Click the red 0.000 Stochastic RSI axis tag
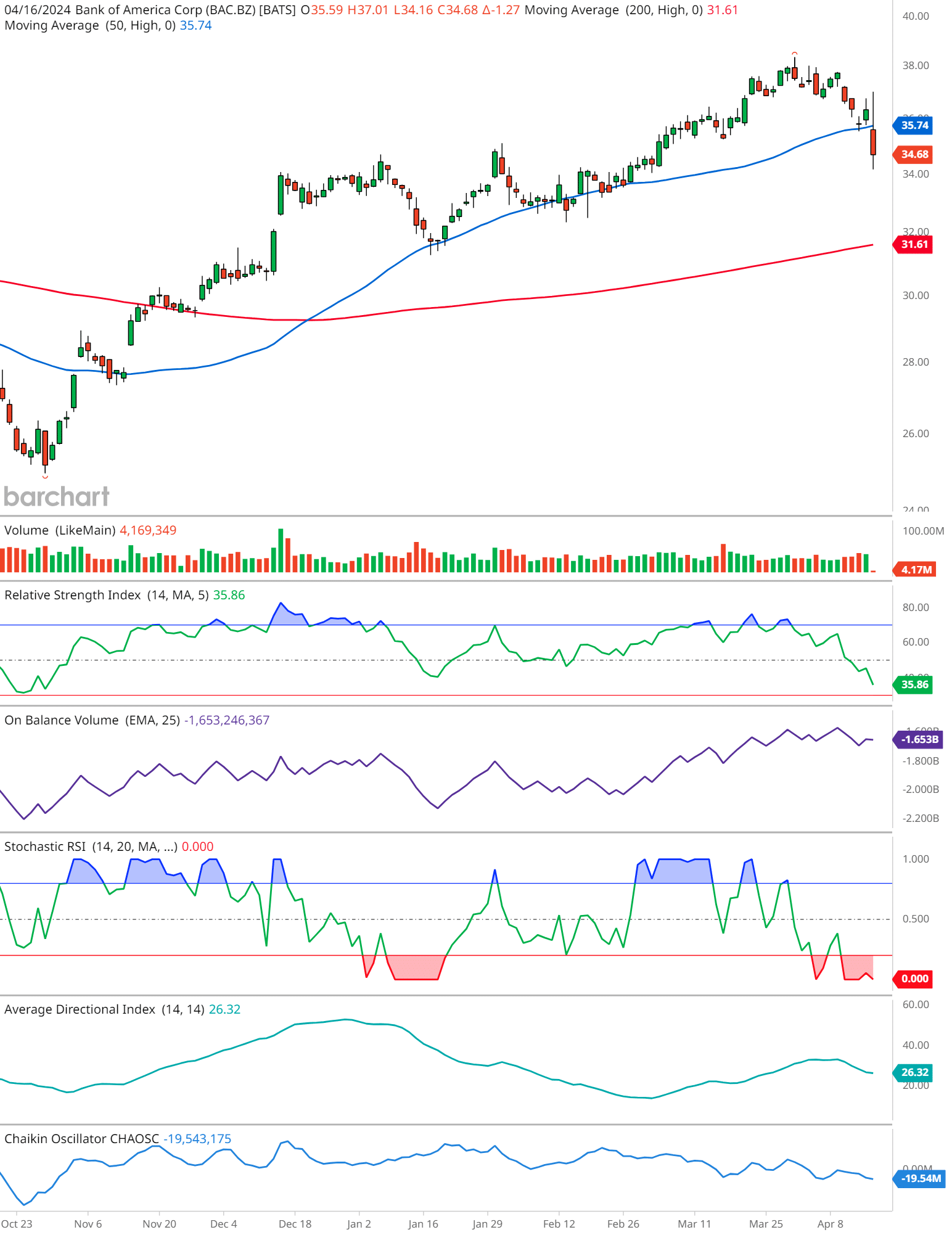952x1235 pixels. (x=913, y=979)
